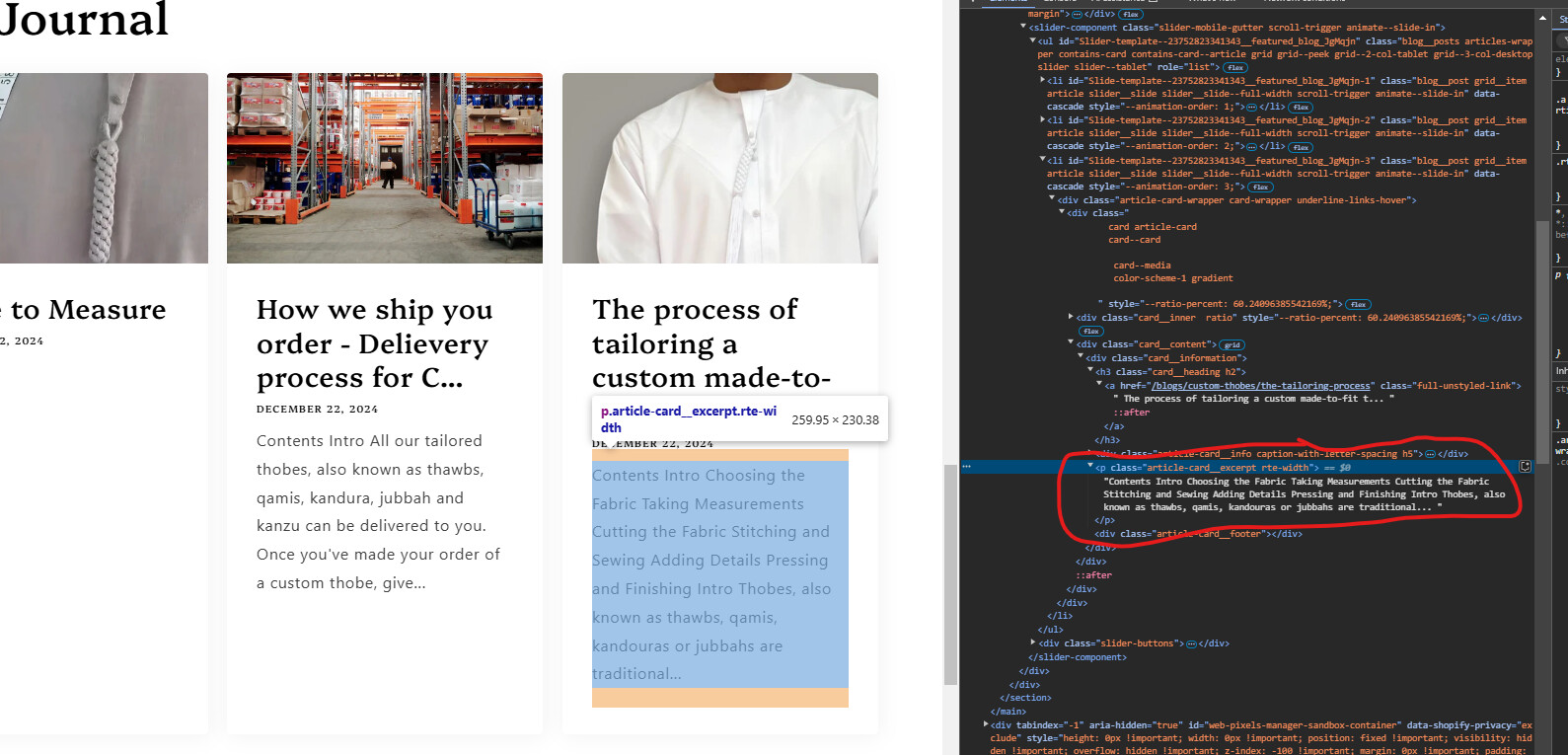This screenshot has height=755, width=1568.
Task: Expand the card__inner ratio div
Action: [x=1071, y=318]
